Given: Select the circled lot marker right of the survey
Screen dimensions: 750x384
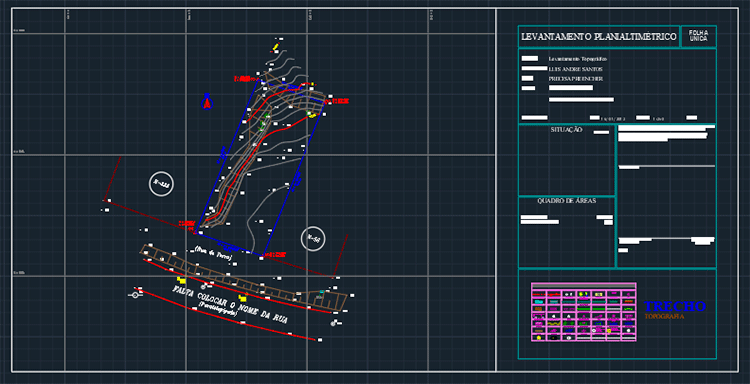Looking at the screenshot, I should [x=313, y=238].
